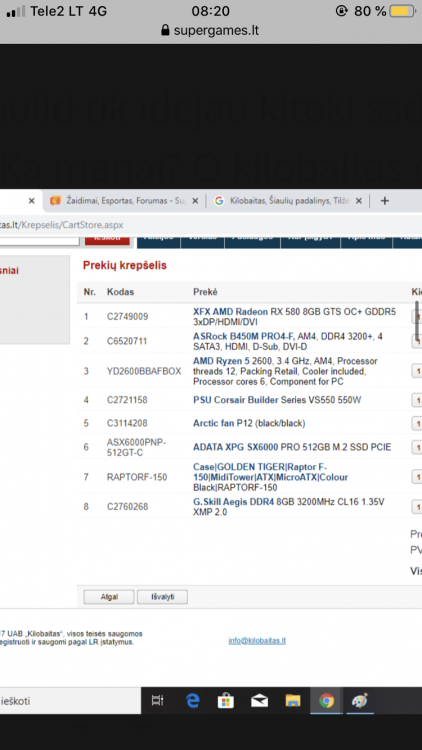Open ADATA XPG SX6000 SSD link

[292, 447]
